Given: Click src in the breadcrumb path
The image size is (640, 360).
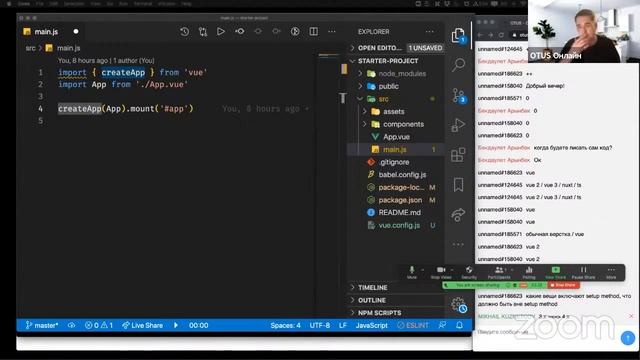Looking at the screenshot, I should 31,48.
